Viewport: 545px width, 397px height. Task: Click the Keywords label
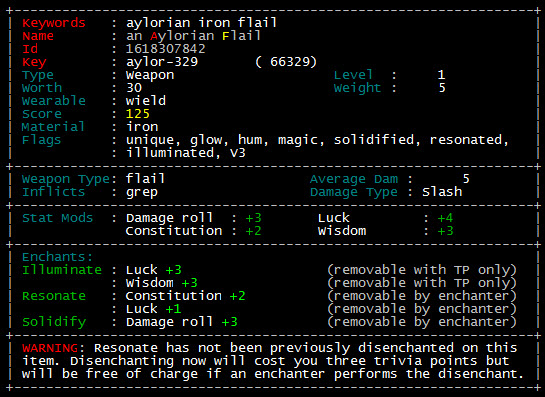click(54, 23)
